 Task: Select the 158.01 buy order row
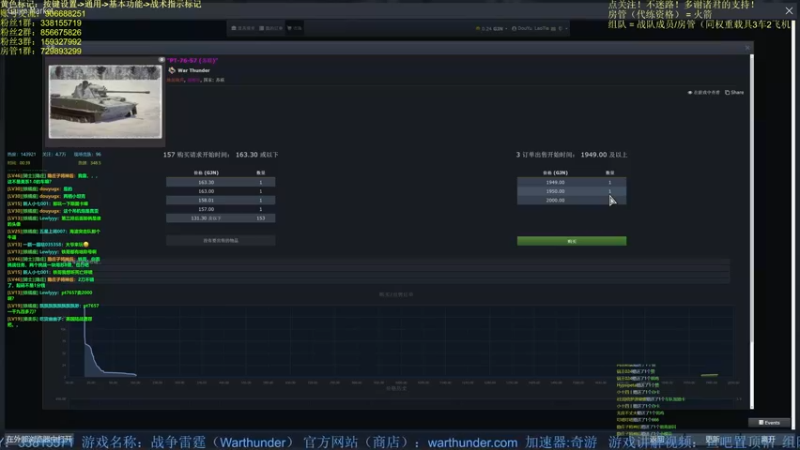click(x=220, y=200)
